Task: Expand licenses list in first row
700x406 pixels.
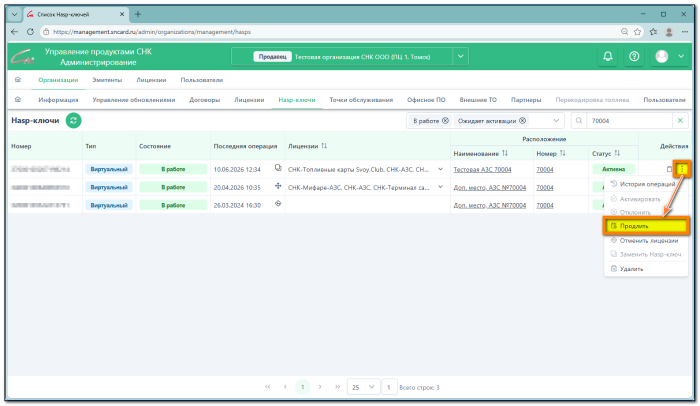Action: coord(440,169)
